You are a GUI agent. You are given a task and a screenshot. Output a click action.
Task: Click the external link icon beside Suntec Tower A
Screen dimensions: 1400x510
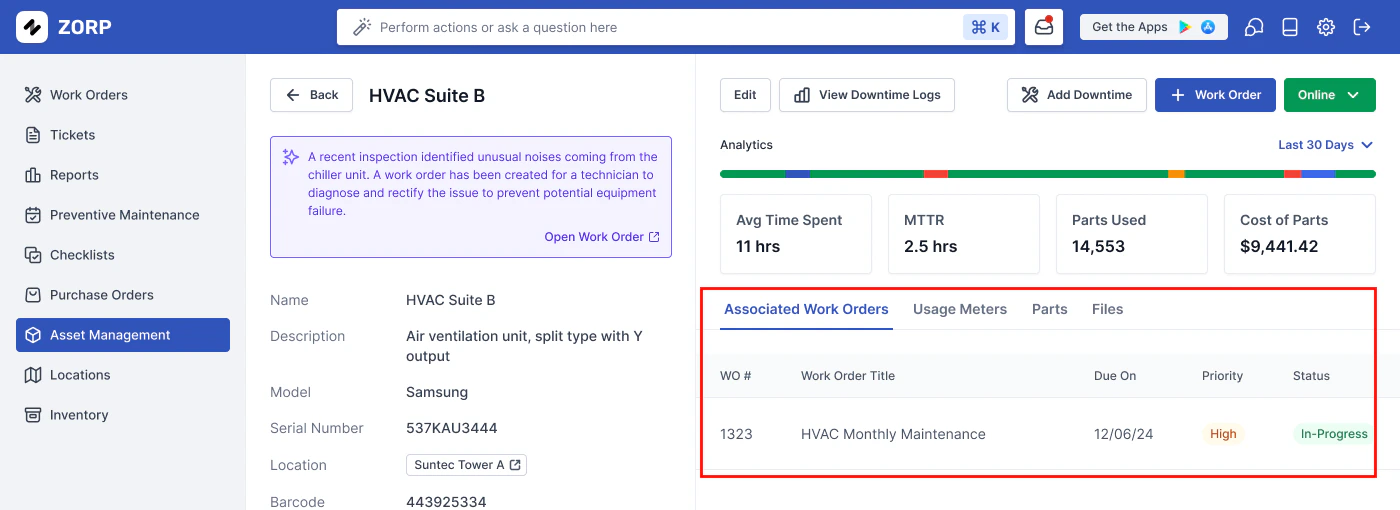(515, 465)
